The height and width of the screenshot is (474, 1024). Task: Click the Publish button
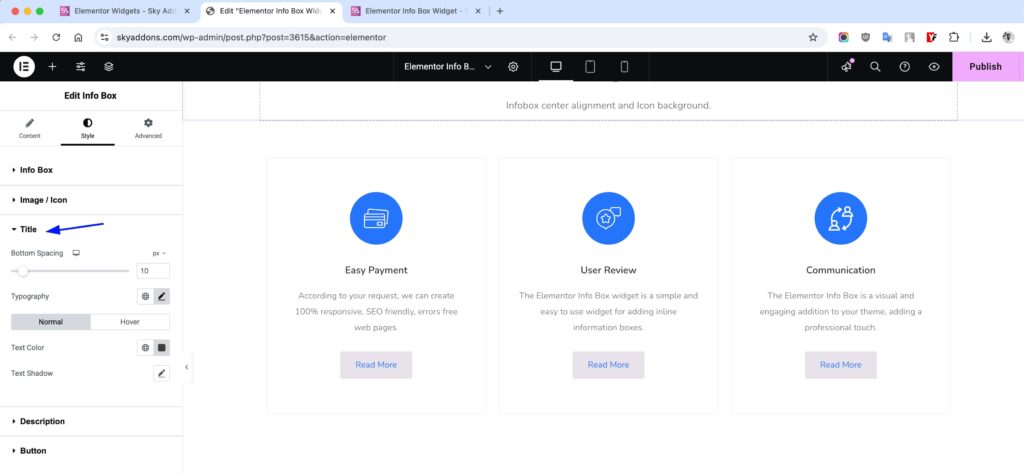click(985, 67)
